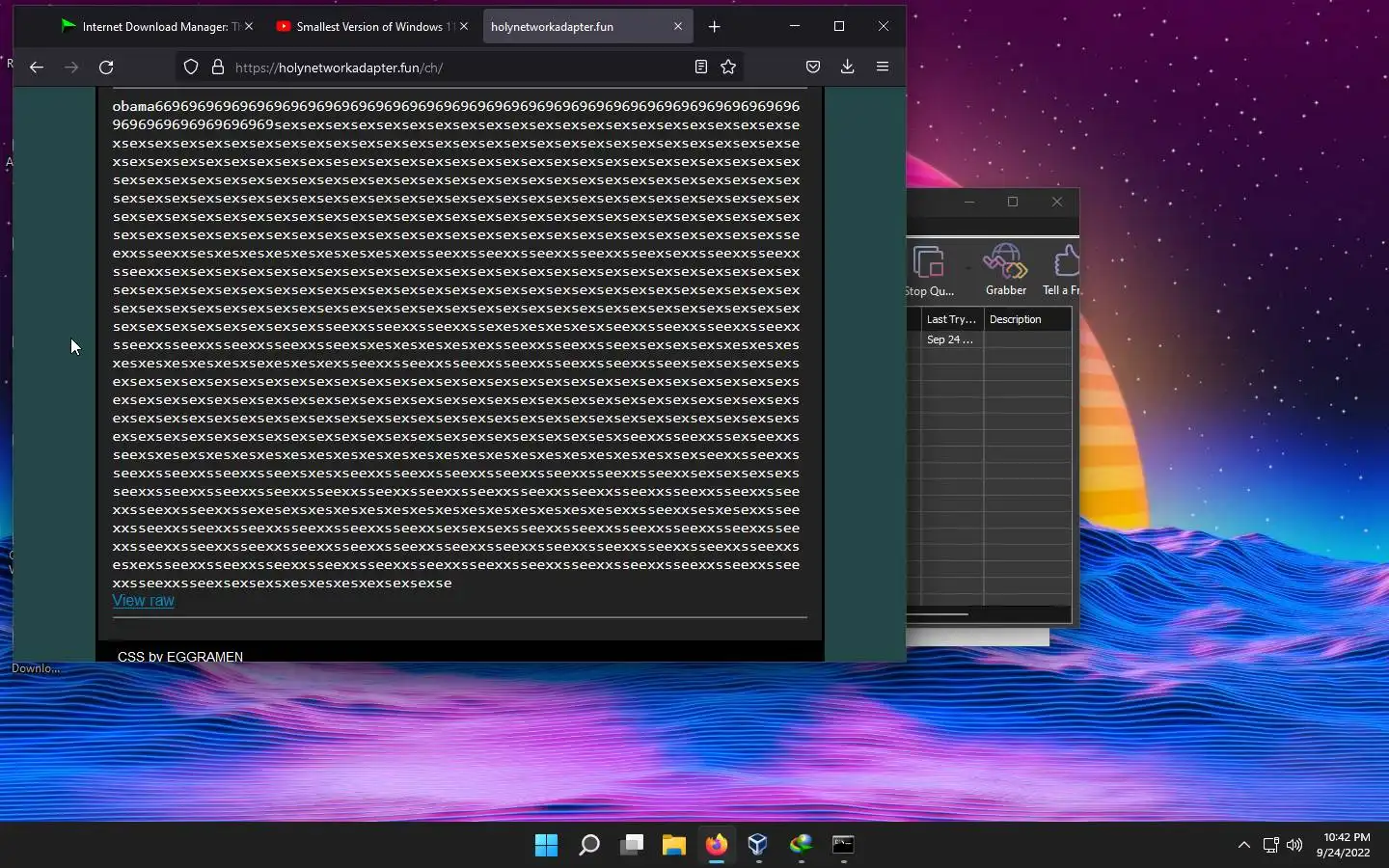
Task: Open the View raw link
Action: tap(143, 601)
